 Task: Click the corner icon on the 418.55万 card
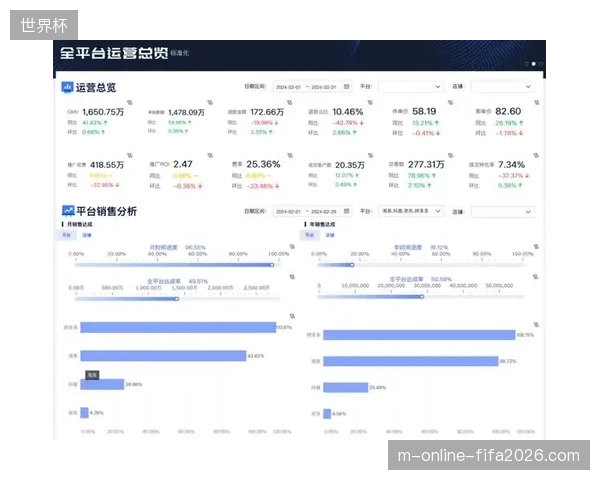130,155
